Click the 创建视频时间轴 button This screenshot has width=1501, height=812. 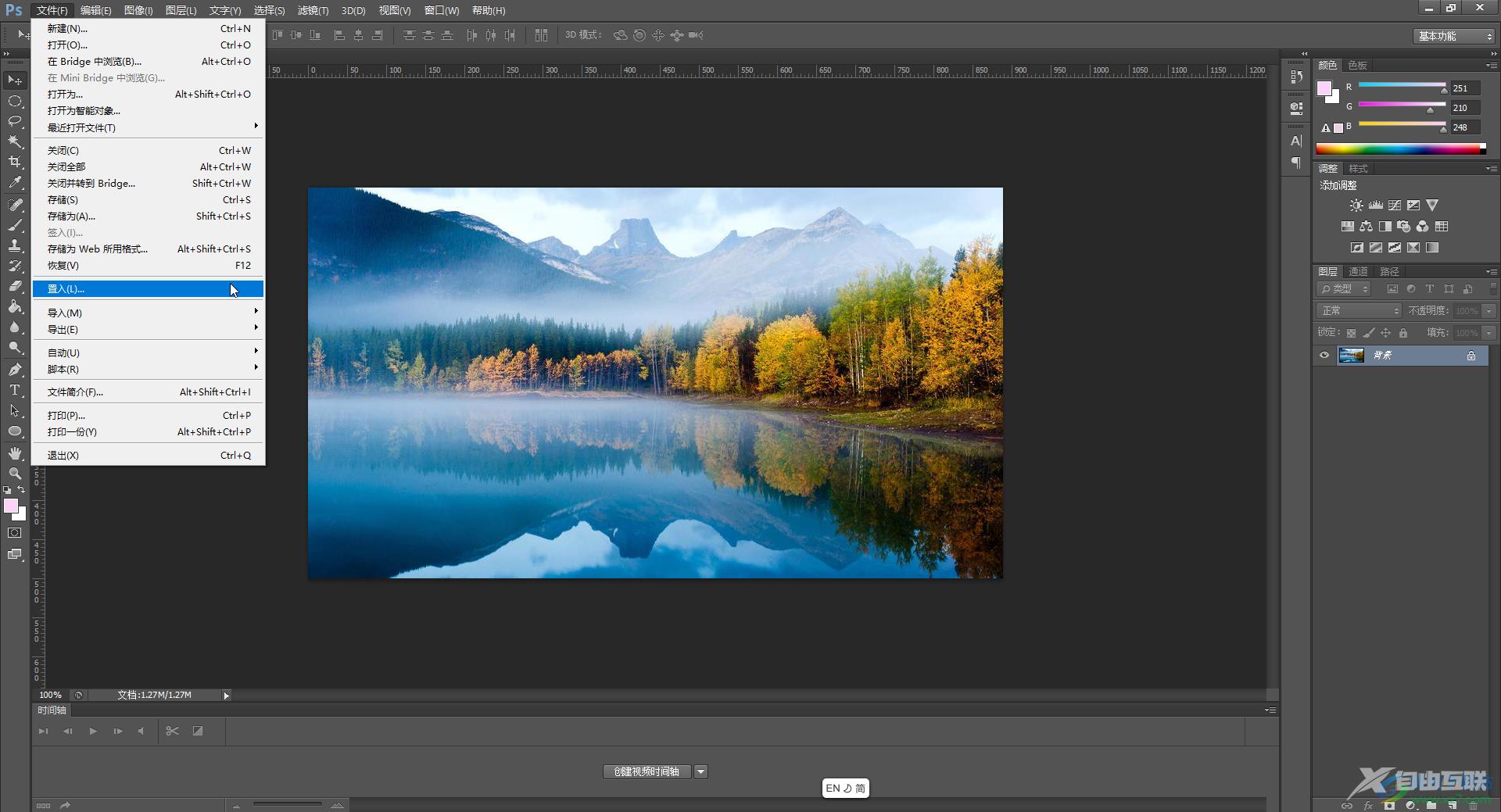click(x=647, y=772)
